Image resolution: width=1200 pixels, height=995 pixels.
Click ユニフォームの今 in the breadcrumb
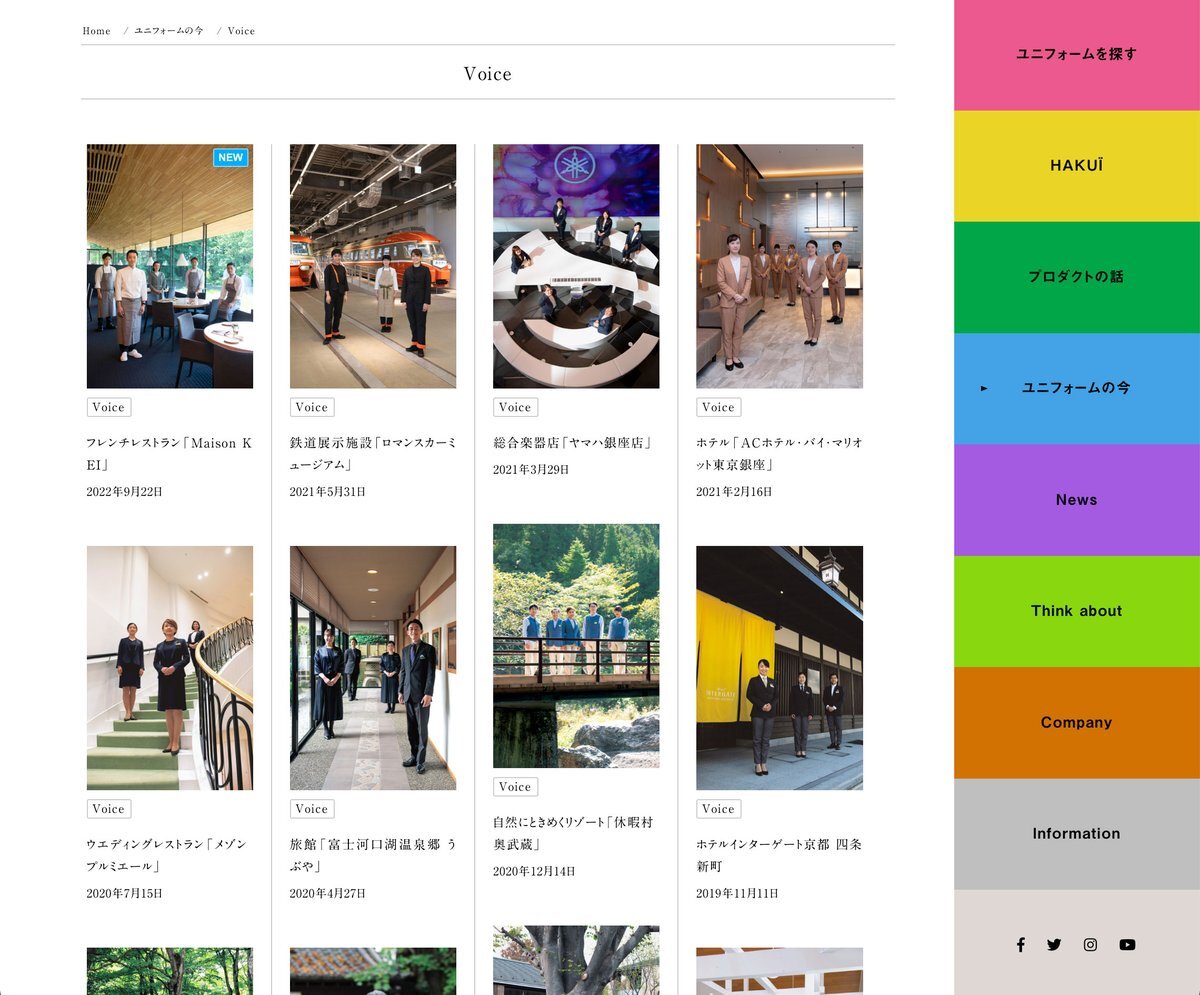[x=169, y=31]
